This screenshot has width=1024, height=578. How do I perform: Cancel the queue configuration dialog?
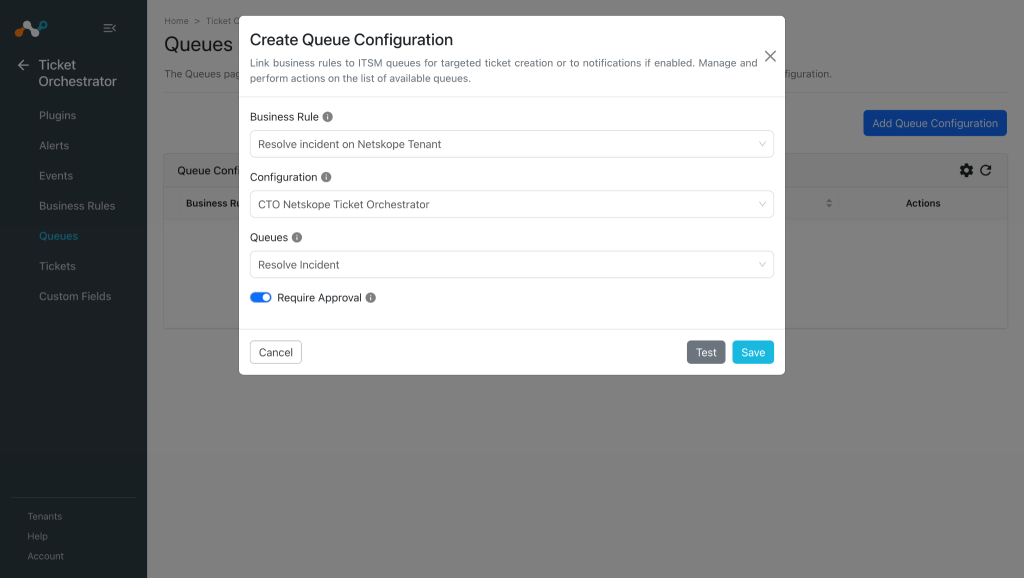(x=276, y=352)
